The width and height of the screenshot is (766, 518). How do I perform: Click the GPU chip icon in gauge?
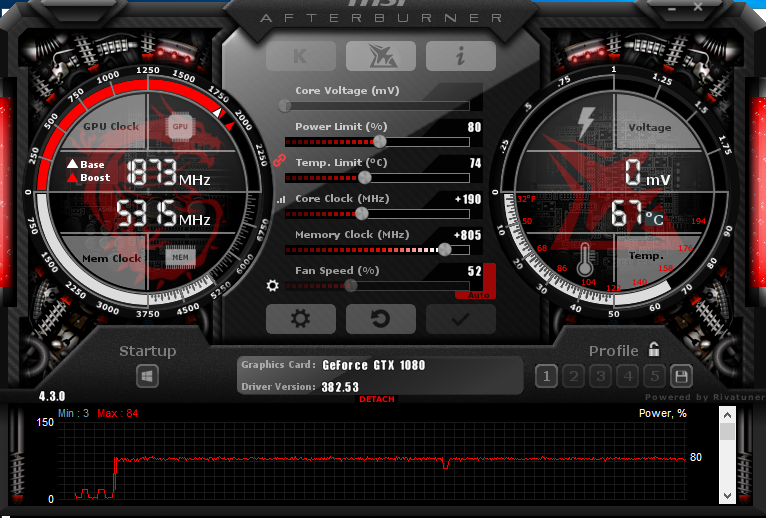[180, 126]
